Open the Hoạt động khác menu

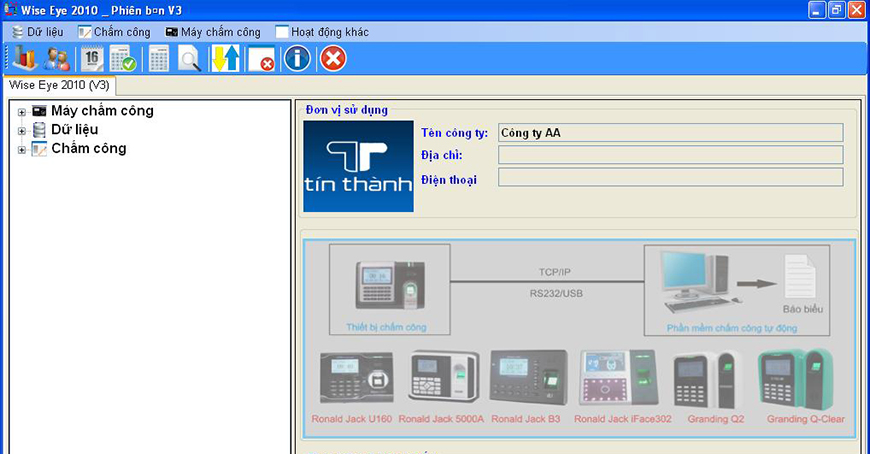(322, 32)
